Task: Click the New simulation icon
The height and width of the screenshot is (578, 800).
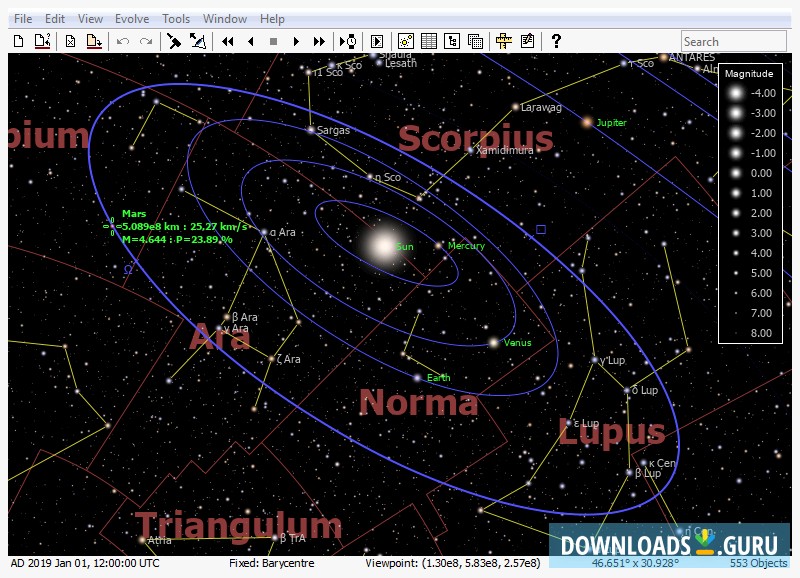Action: pyautogui.click(x=19, y=41)
